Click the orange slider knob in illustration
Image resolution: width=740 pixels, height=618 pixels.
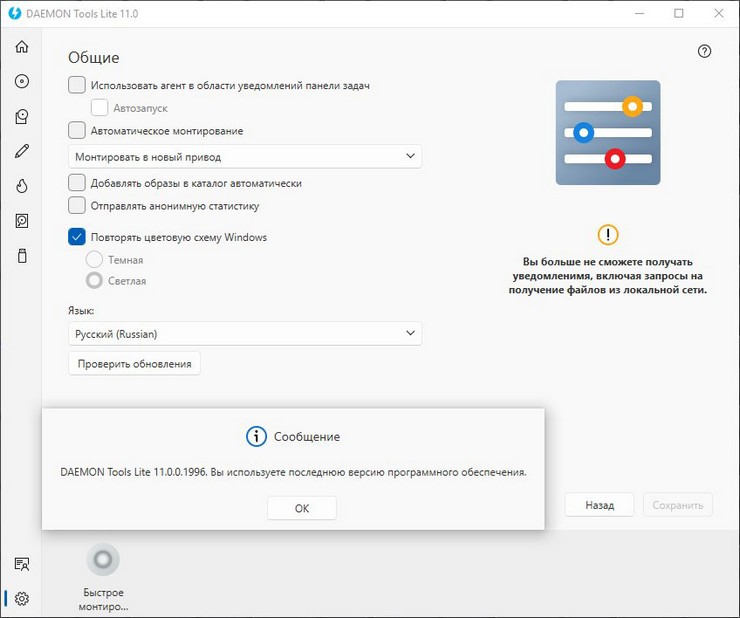pos(631,106)
